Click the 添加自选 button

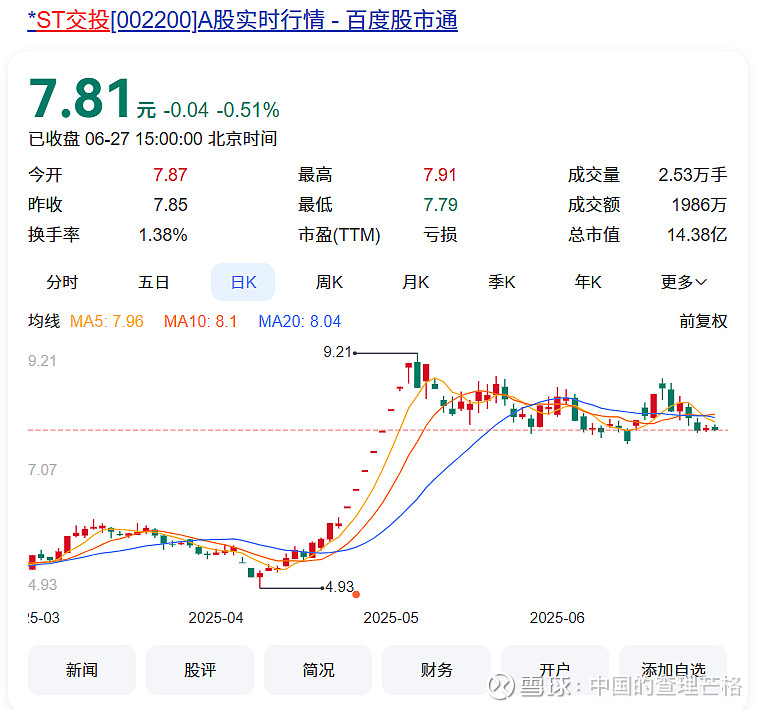click(x=673, y=669)
